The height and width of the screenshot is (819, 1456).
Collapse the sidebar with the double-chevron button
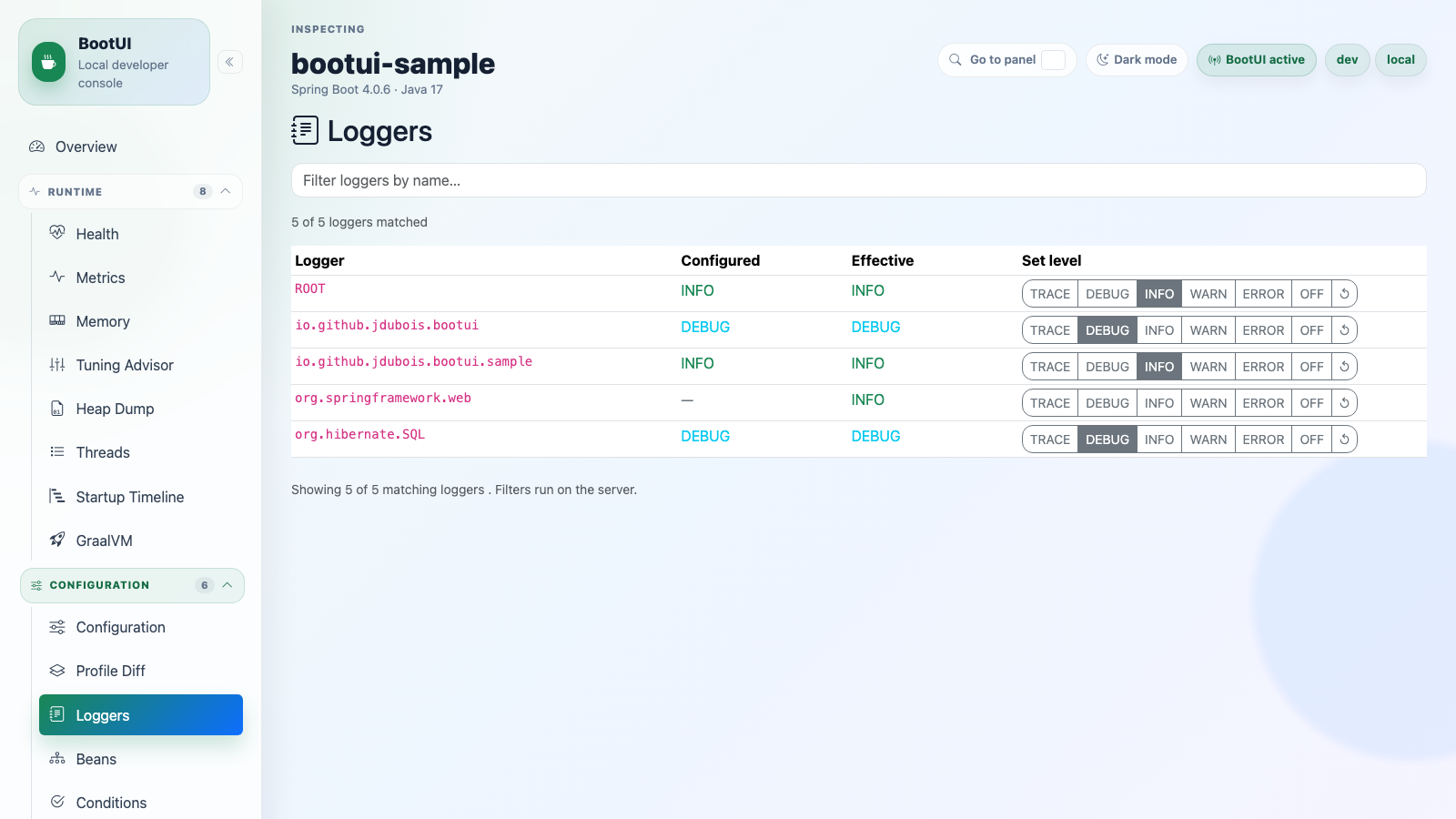click(230, 62)
